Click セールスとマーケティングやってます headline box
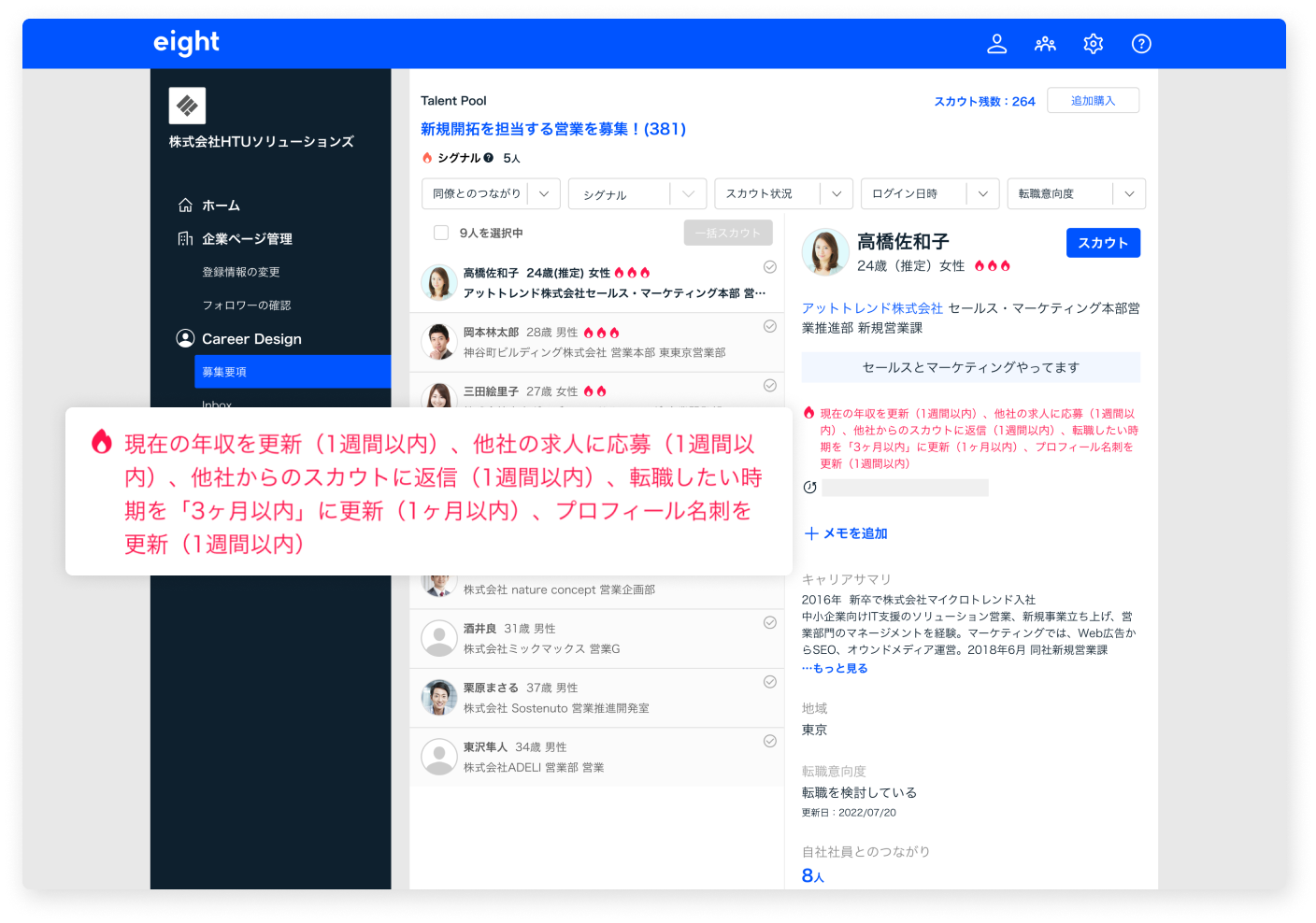The height and width of the screenshot is (923, 1316). pos(971,367)
